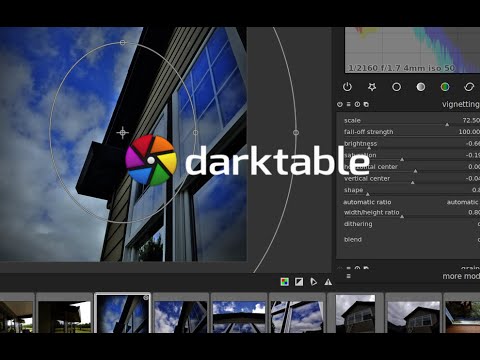Screen dimensions: 480x360
Task: Select the sky and roof beam thumbnail
Action: coord(239,314)
